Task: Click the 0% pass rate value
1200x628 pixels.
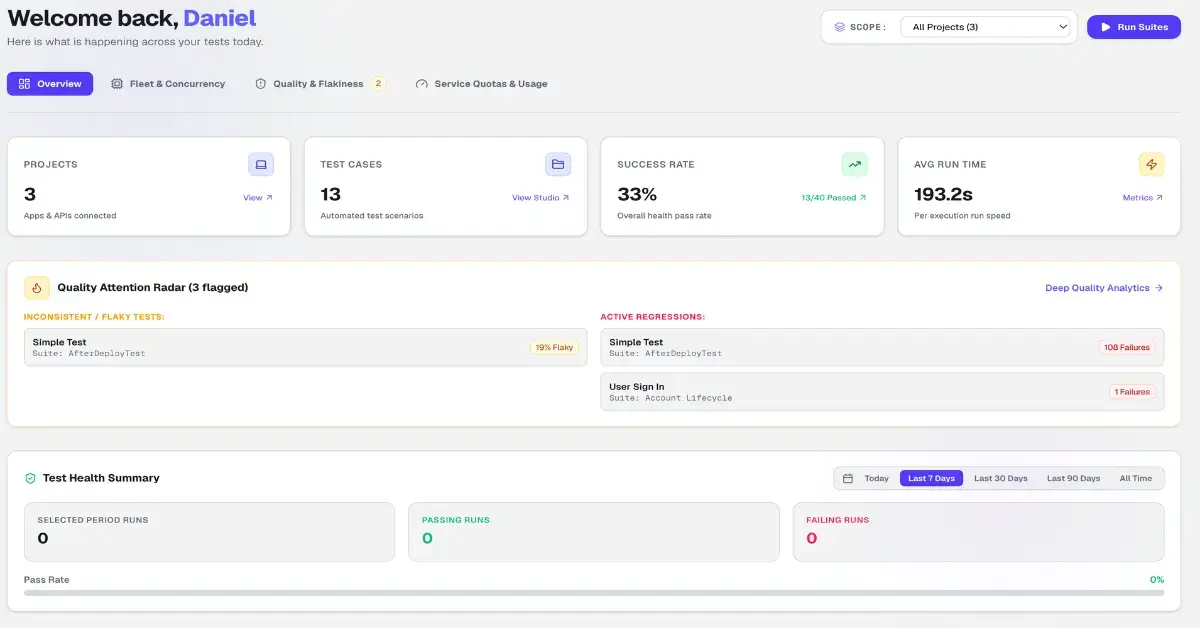Action: point(1157,580)
